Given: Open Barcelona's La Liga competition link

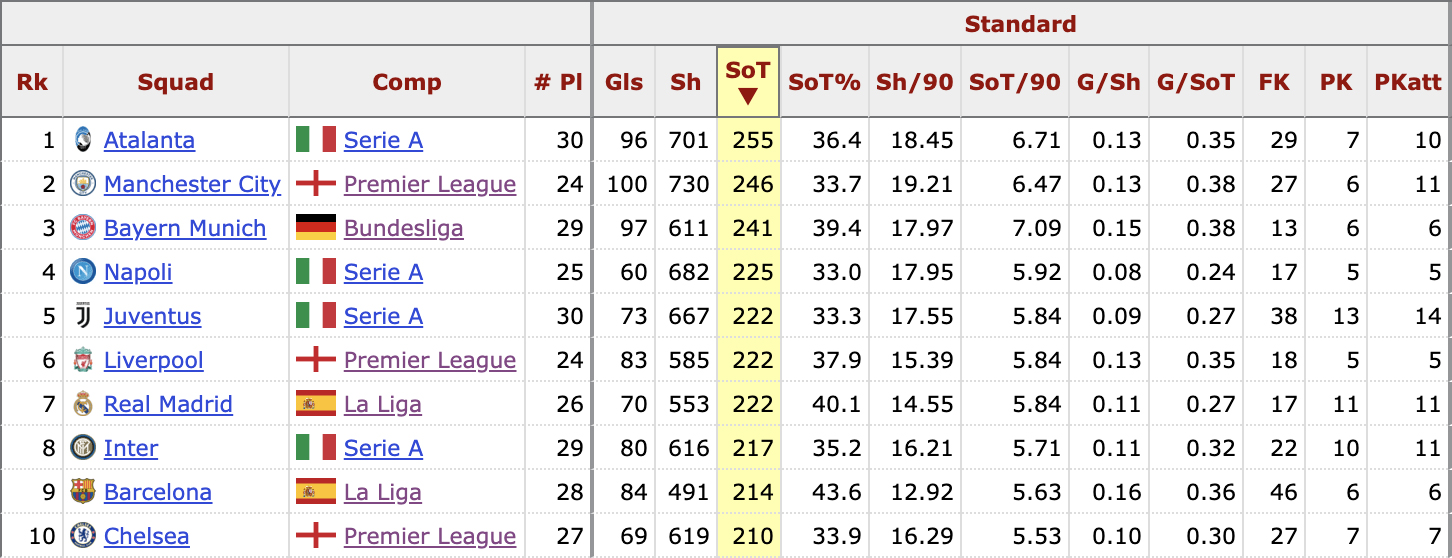Looking at the screenshot, I should [x=383, y=492].
